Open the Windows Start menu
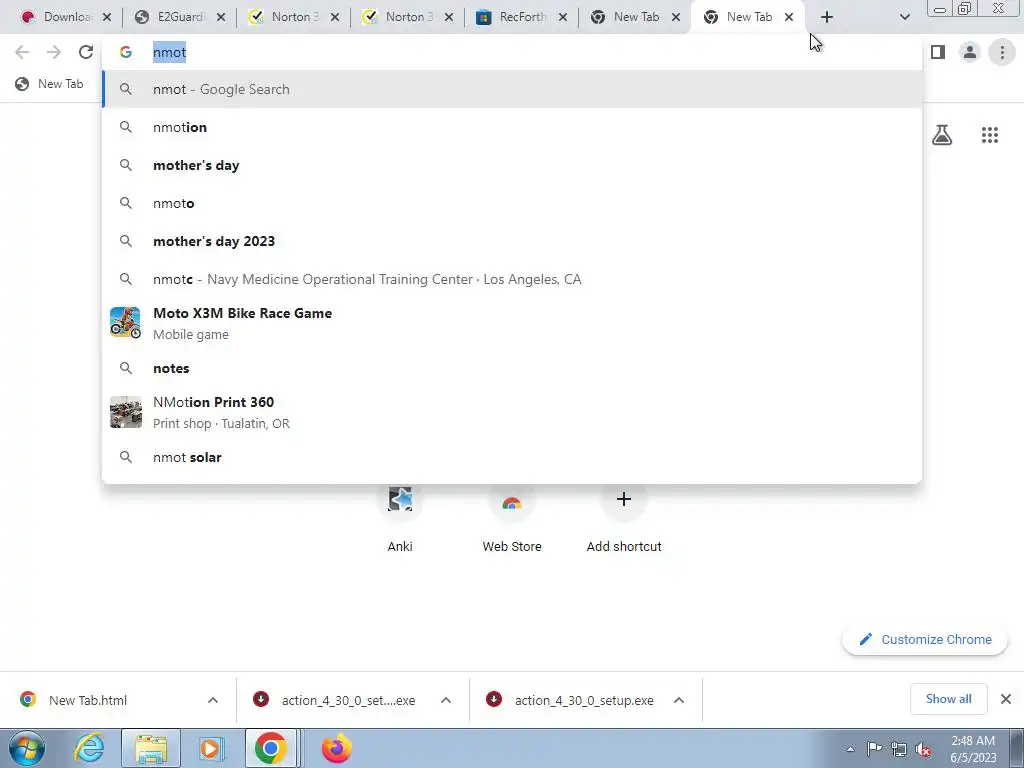 pyautogui.click(x=27, y=748)
